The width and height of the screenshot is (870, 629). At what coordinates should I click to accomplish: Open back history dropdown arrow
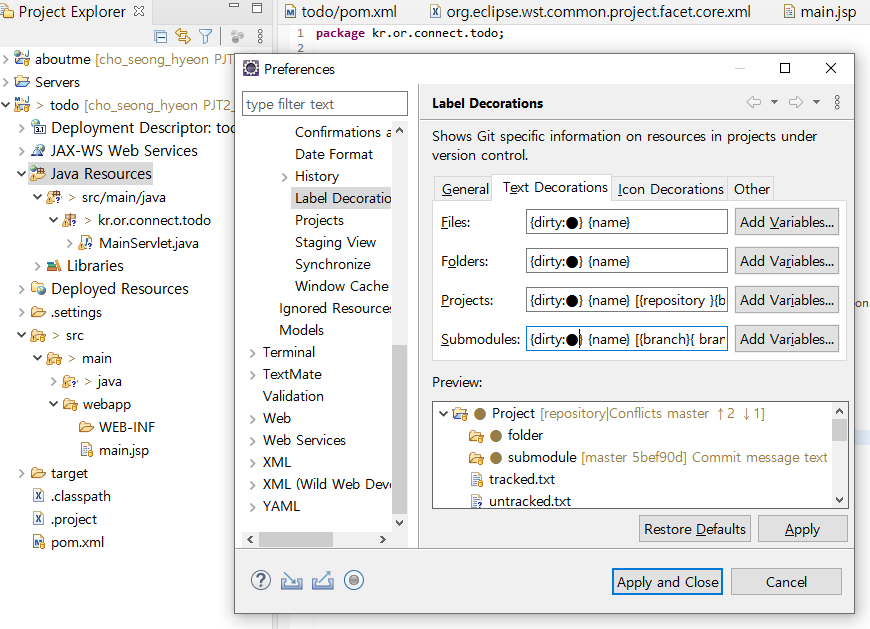774,102
